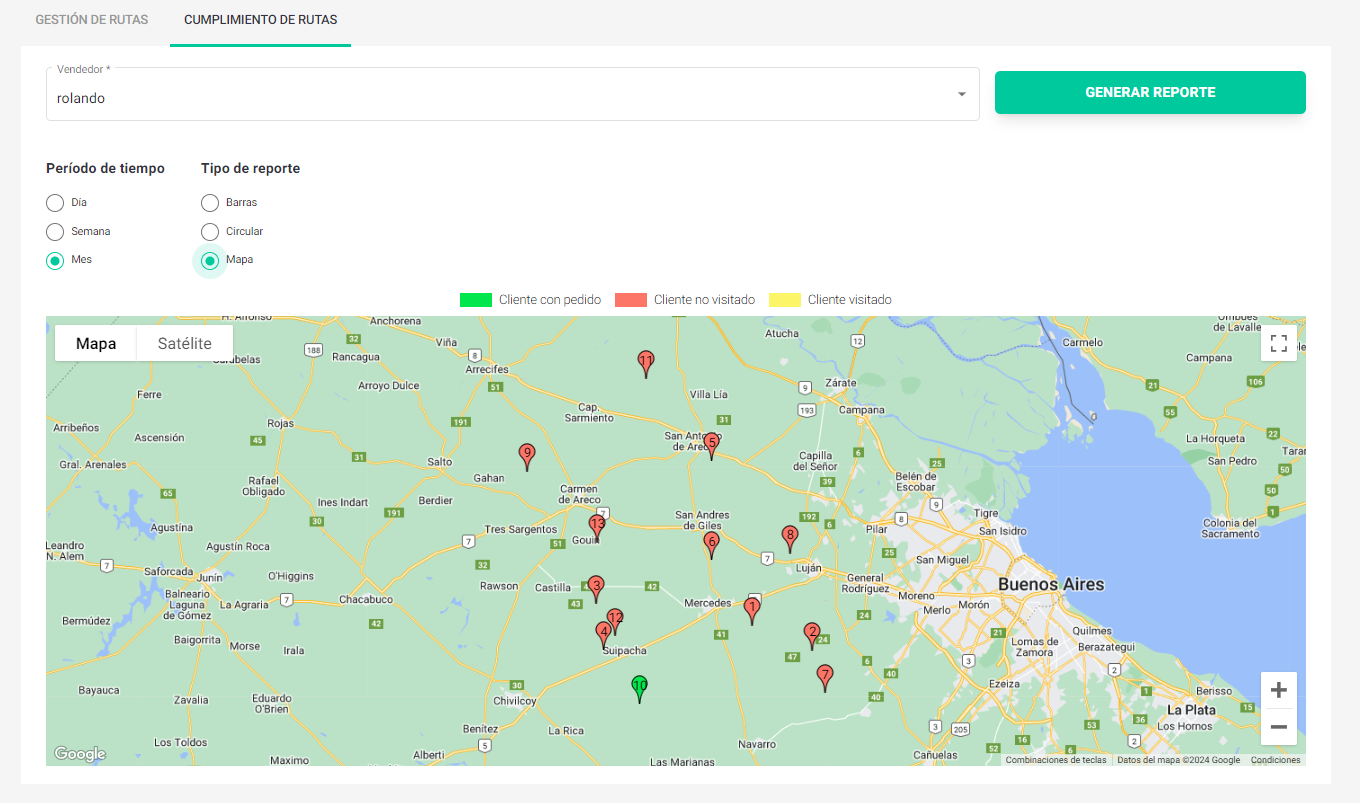Click Luján city label on map
The image size is (1360, 803).
click(x=807, y=568)
